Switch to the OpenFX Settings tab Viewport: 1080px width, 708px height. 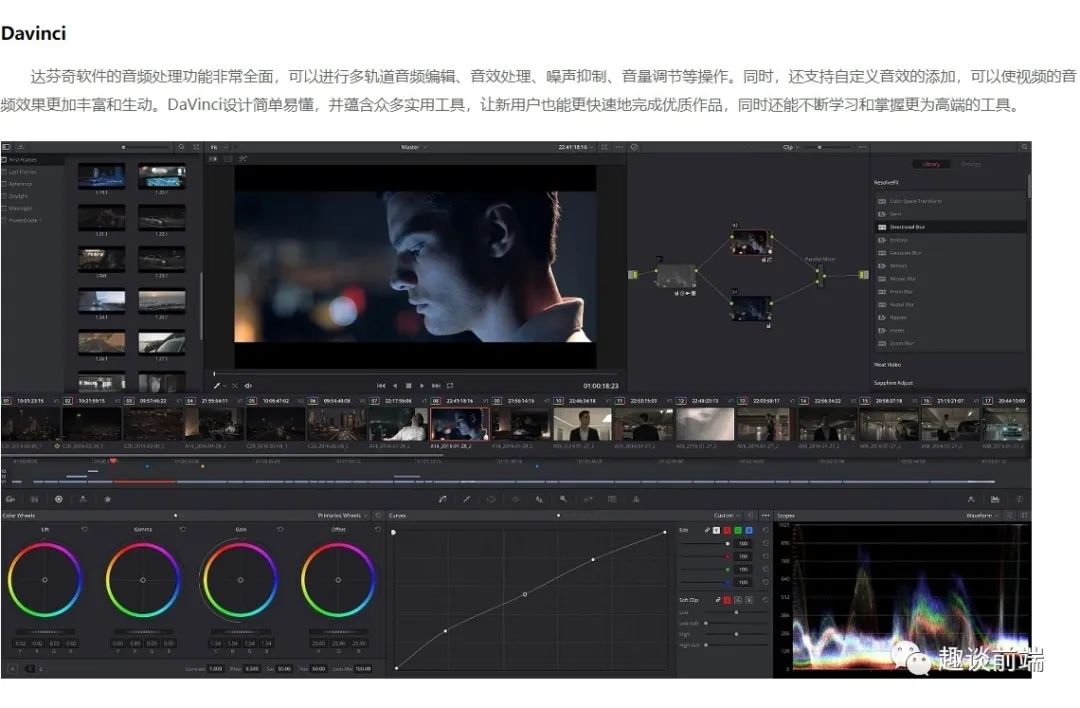[971, 164]
